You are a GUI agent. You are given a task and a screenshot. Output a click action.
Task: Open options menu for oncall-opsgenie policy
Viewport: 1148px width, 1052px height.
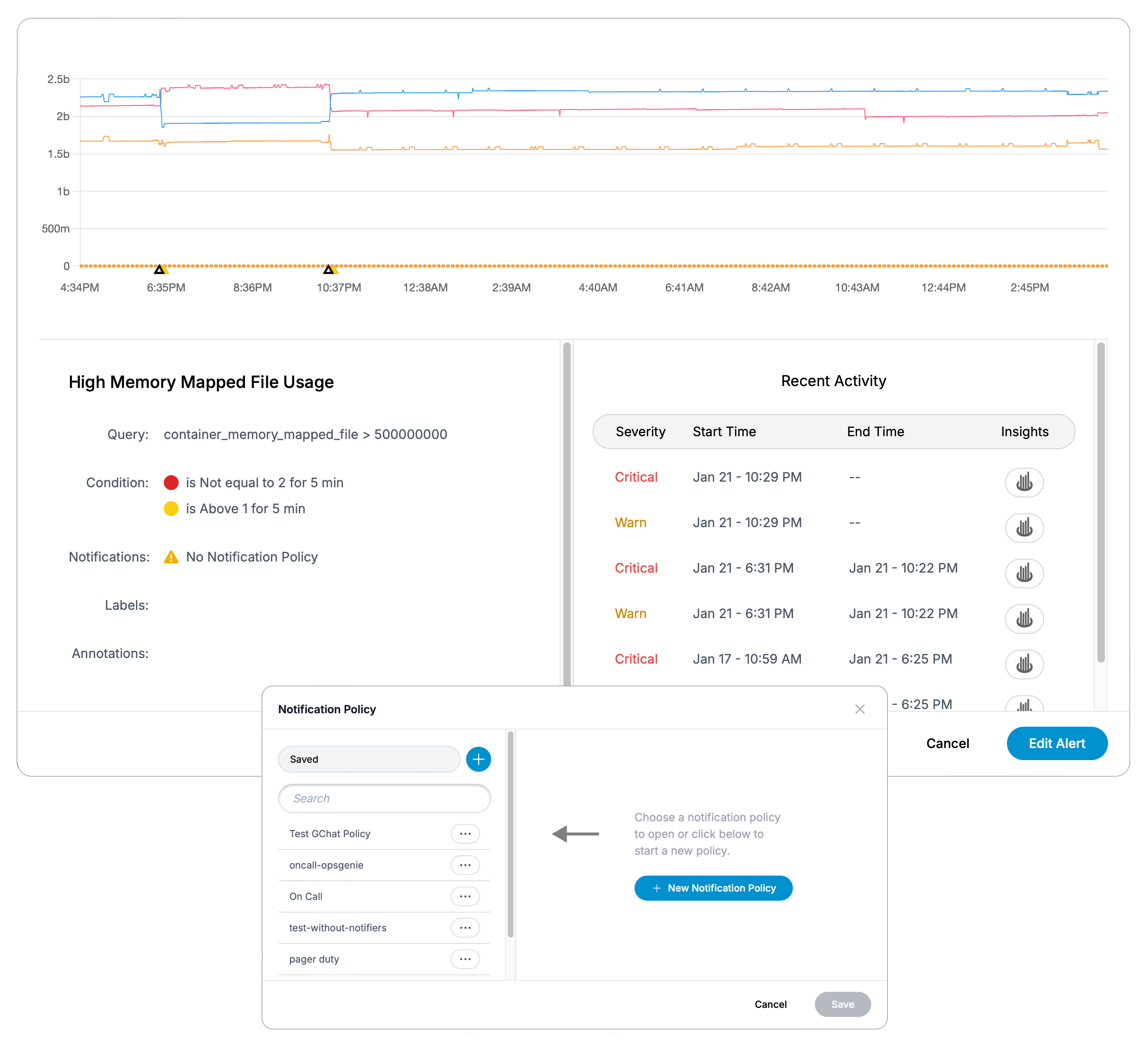point(464,865)
